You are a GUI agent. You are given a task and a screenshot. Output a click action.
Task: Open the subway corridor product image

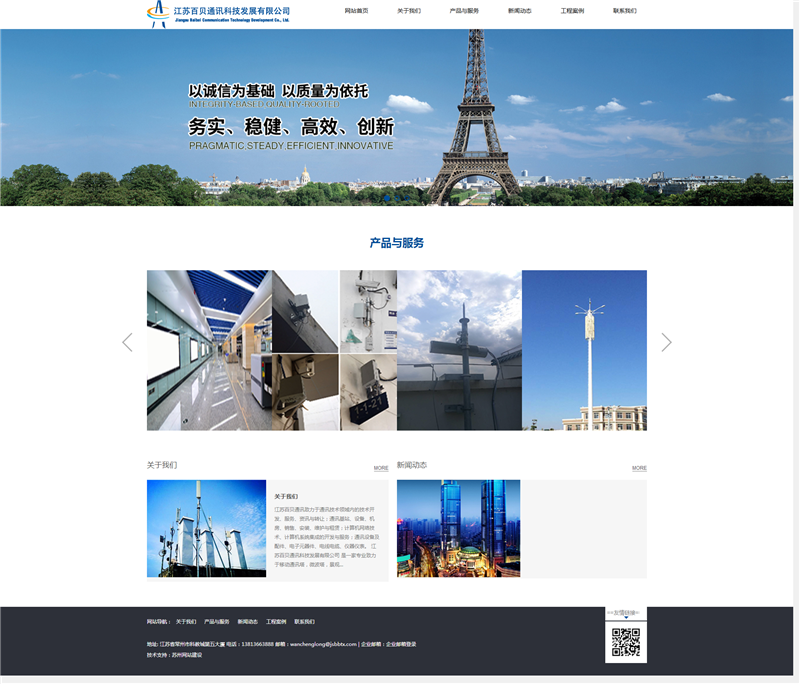click(209, 350)
